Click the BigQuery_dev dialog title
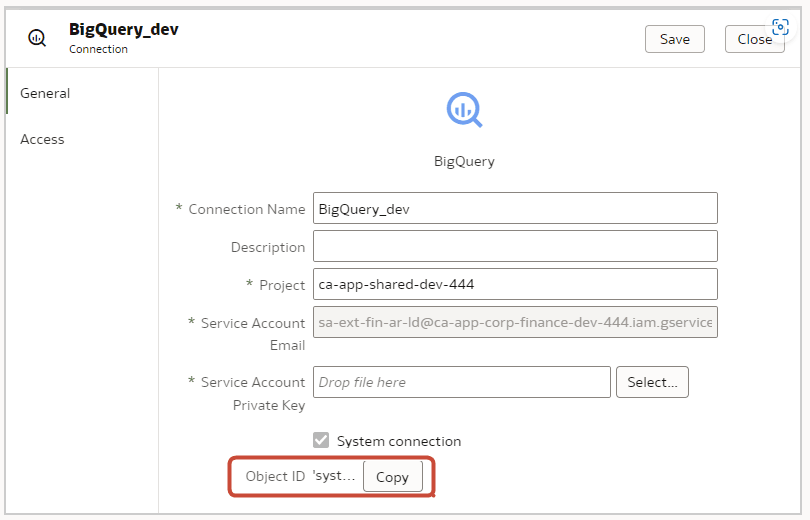This screenshot has height=520, width=810. pos(123,30)
